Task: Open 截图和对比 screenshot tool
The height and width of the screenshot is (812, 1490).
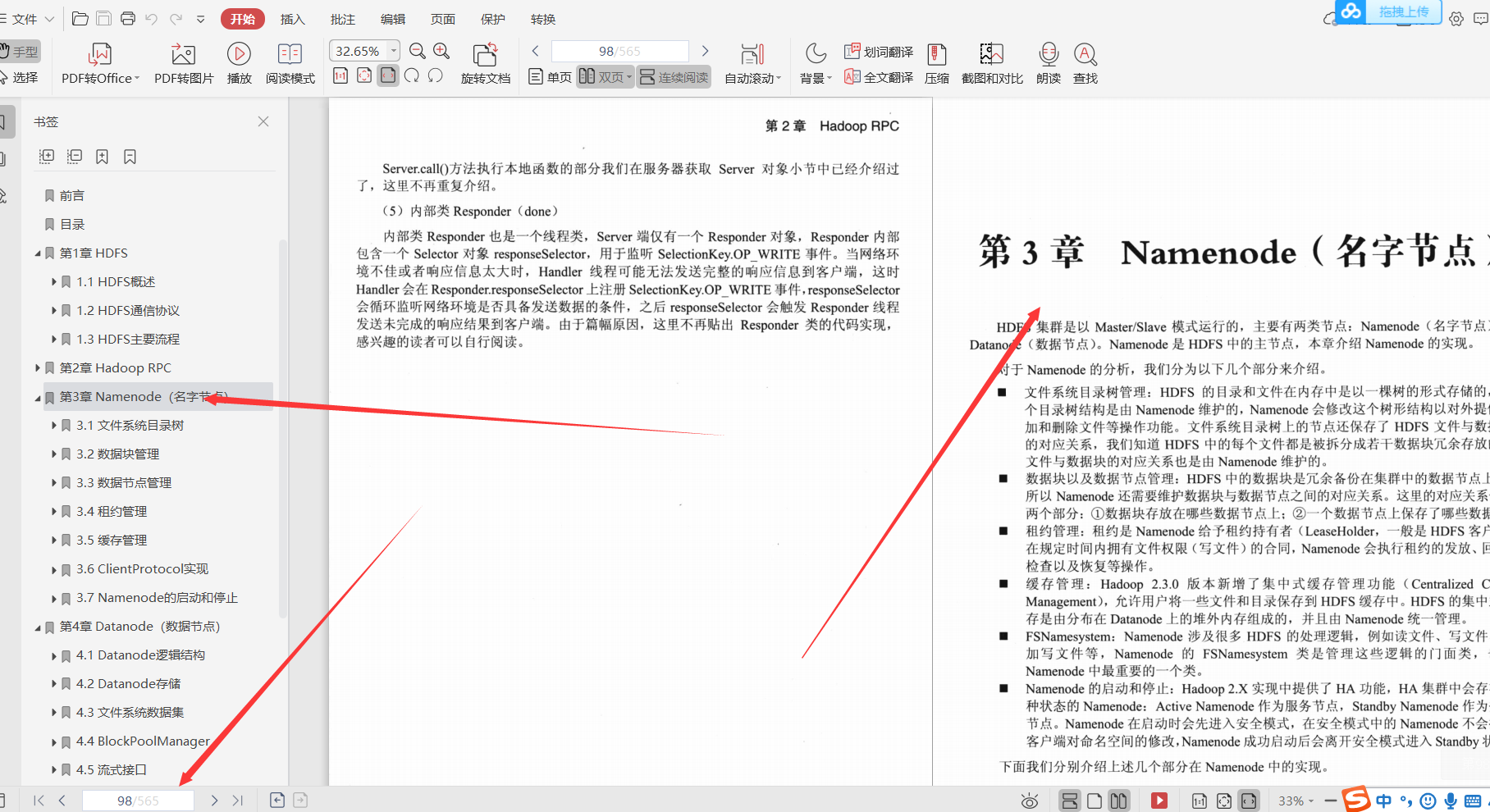Action: (x=991, y=54)
